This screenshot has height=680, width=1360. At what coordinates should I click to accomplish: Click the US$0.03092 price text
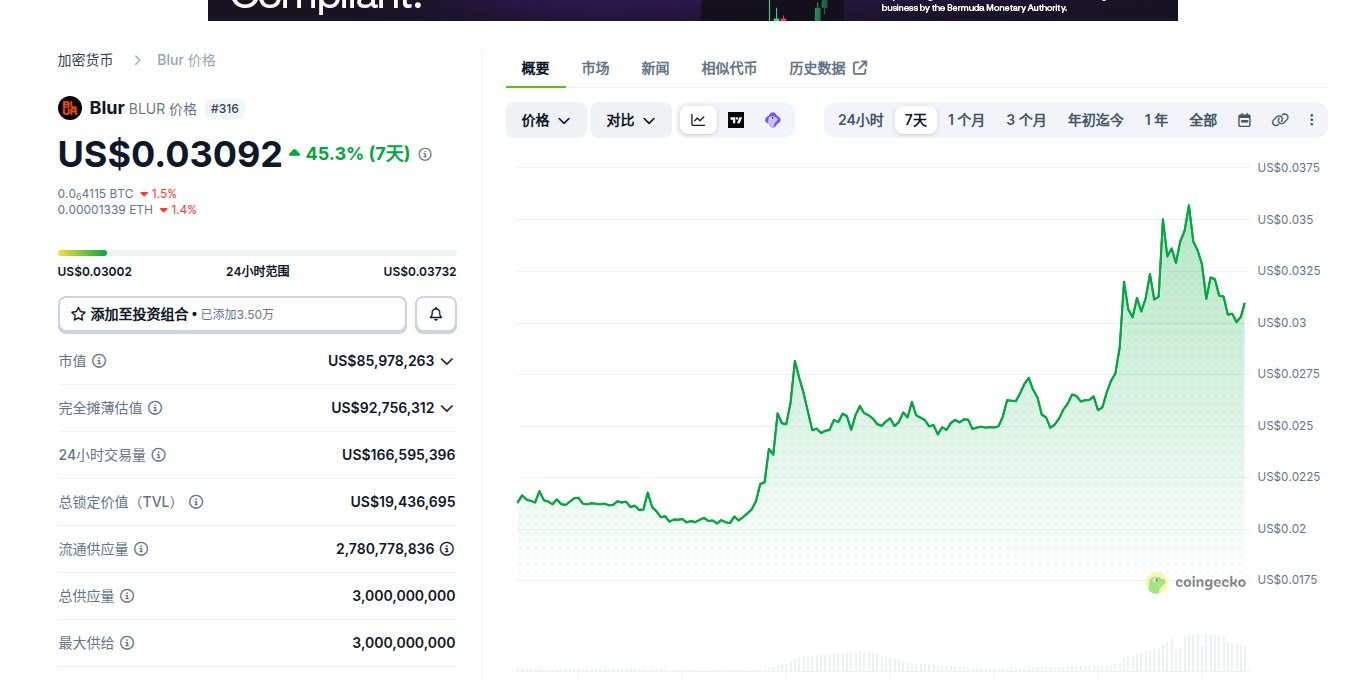tap(170, 154)
